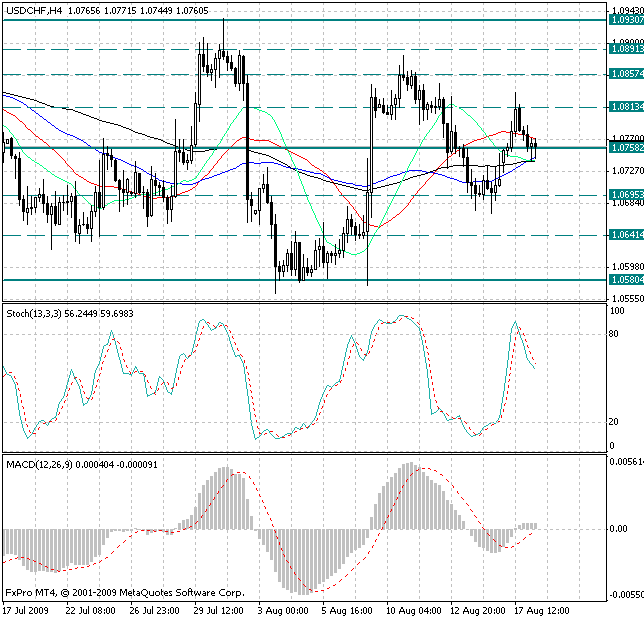Click the 1.05804 support price label
Viewport: 644px width, 618px height.
click(625, 280)
